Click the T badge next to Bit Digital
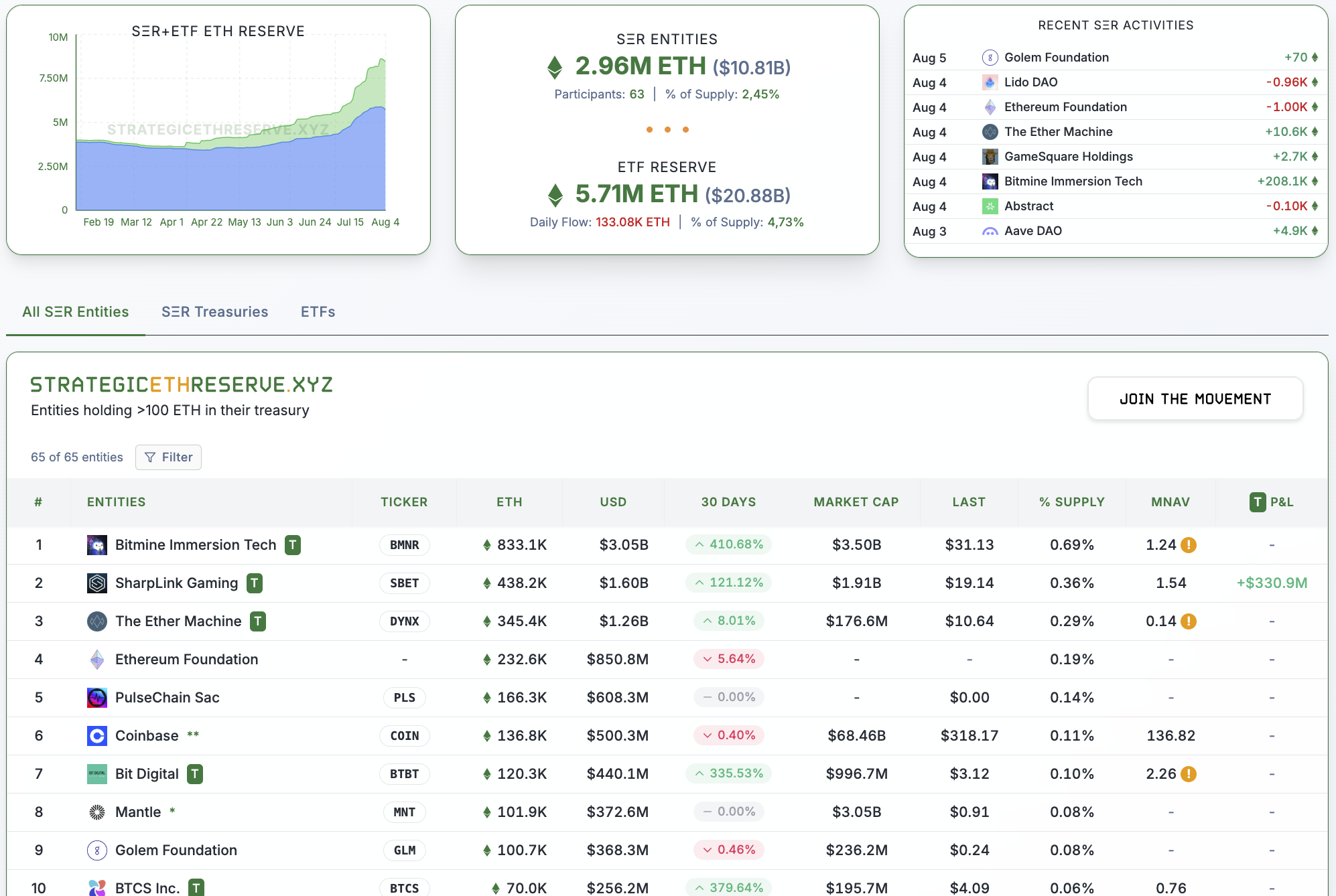The height and width of the screenshot is (896, 1336). 195,774
